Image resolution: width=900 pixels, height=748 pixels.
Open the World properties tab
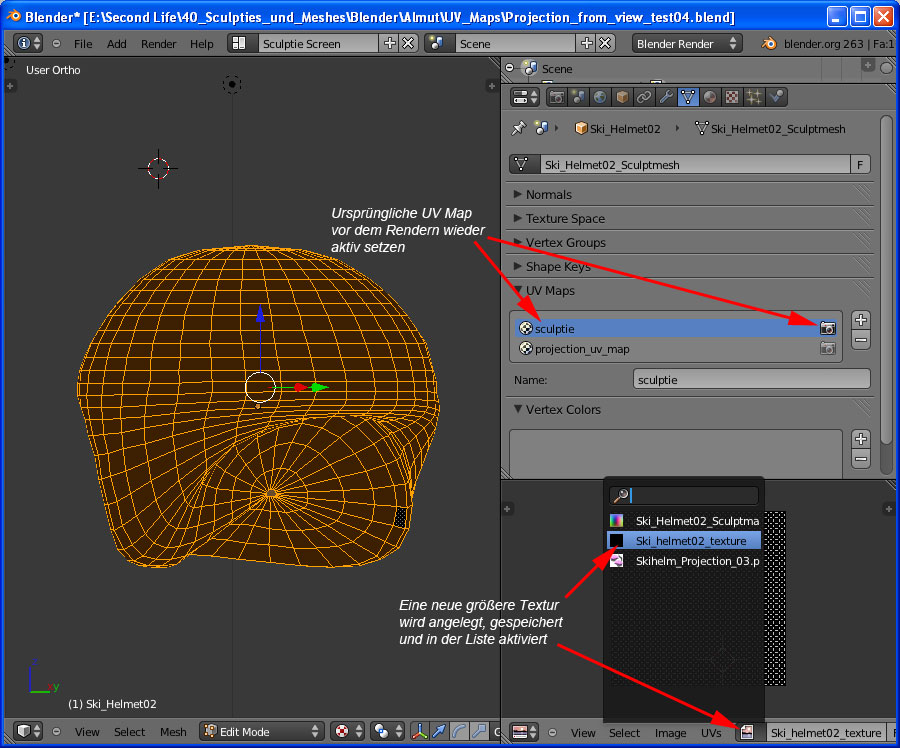[x=599, y=97]
